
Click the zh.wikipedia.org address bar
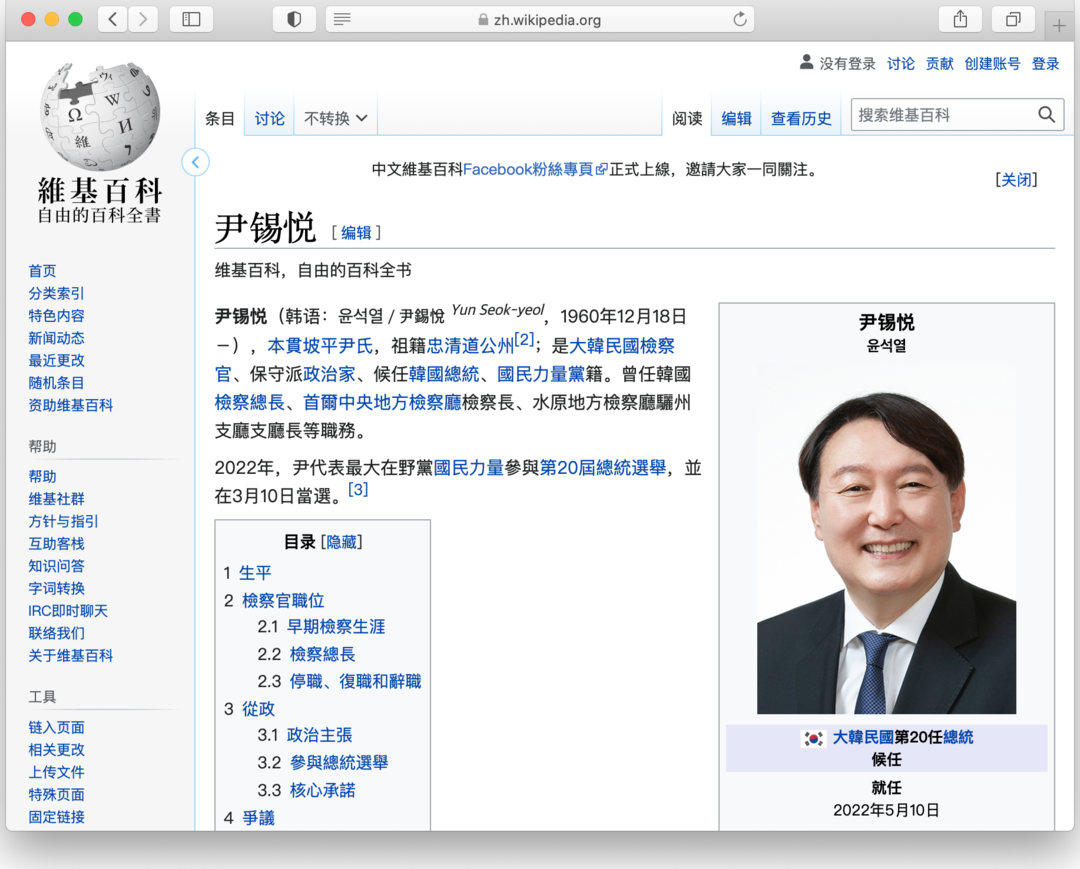[x=539, y=19]
